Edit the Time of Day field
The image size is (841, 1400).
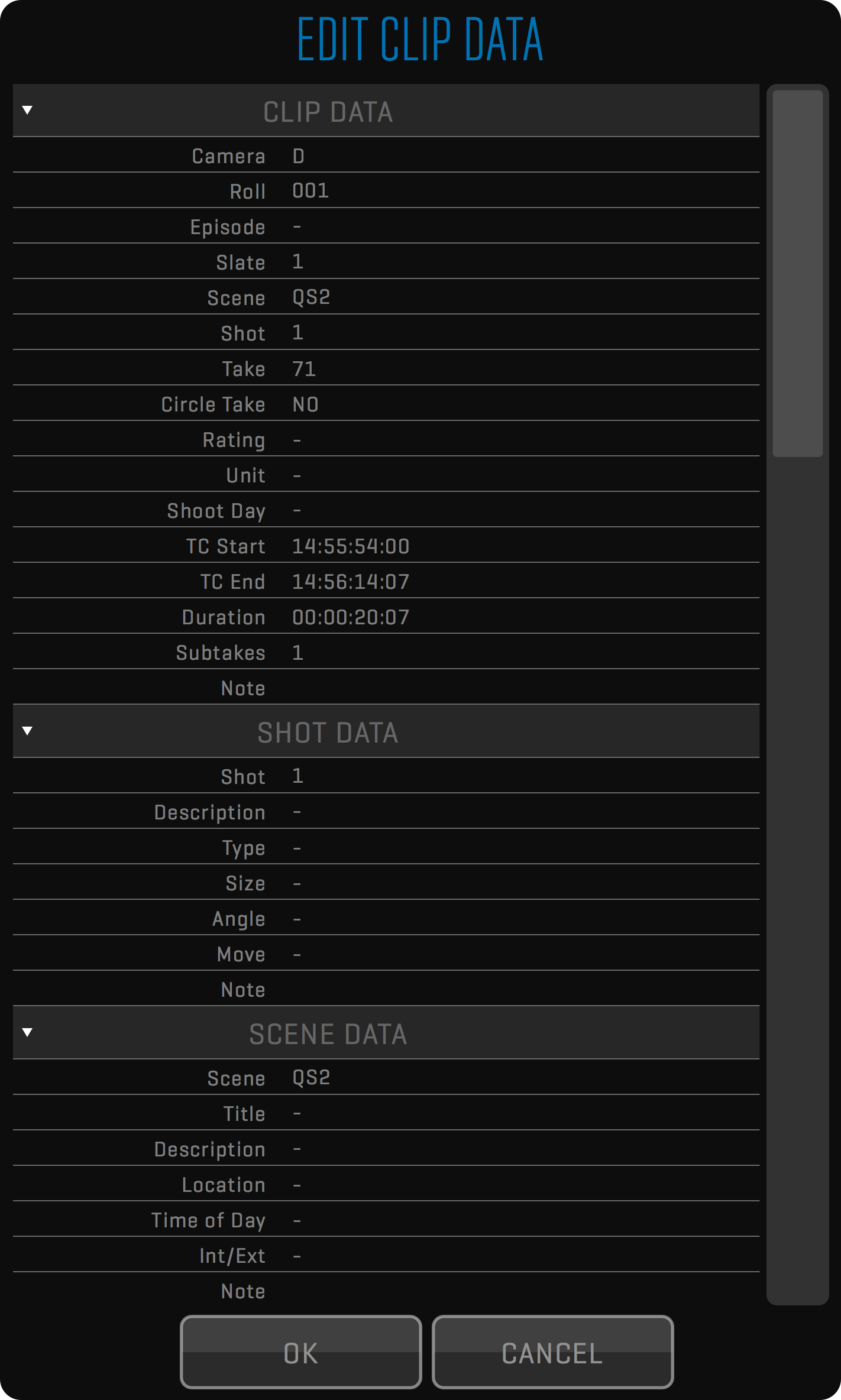pos(297,1220)
